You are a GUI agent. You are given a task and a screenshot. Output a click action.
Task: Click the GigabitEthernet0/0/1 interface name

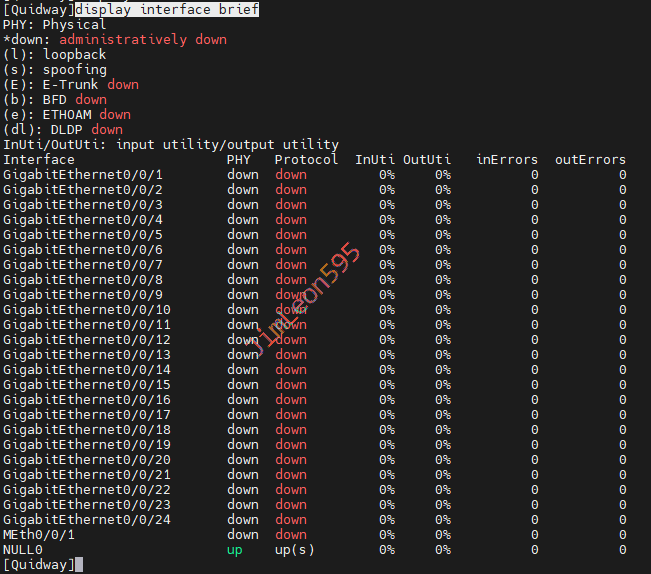pyautogui.click(x=83, y=175)
